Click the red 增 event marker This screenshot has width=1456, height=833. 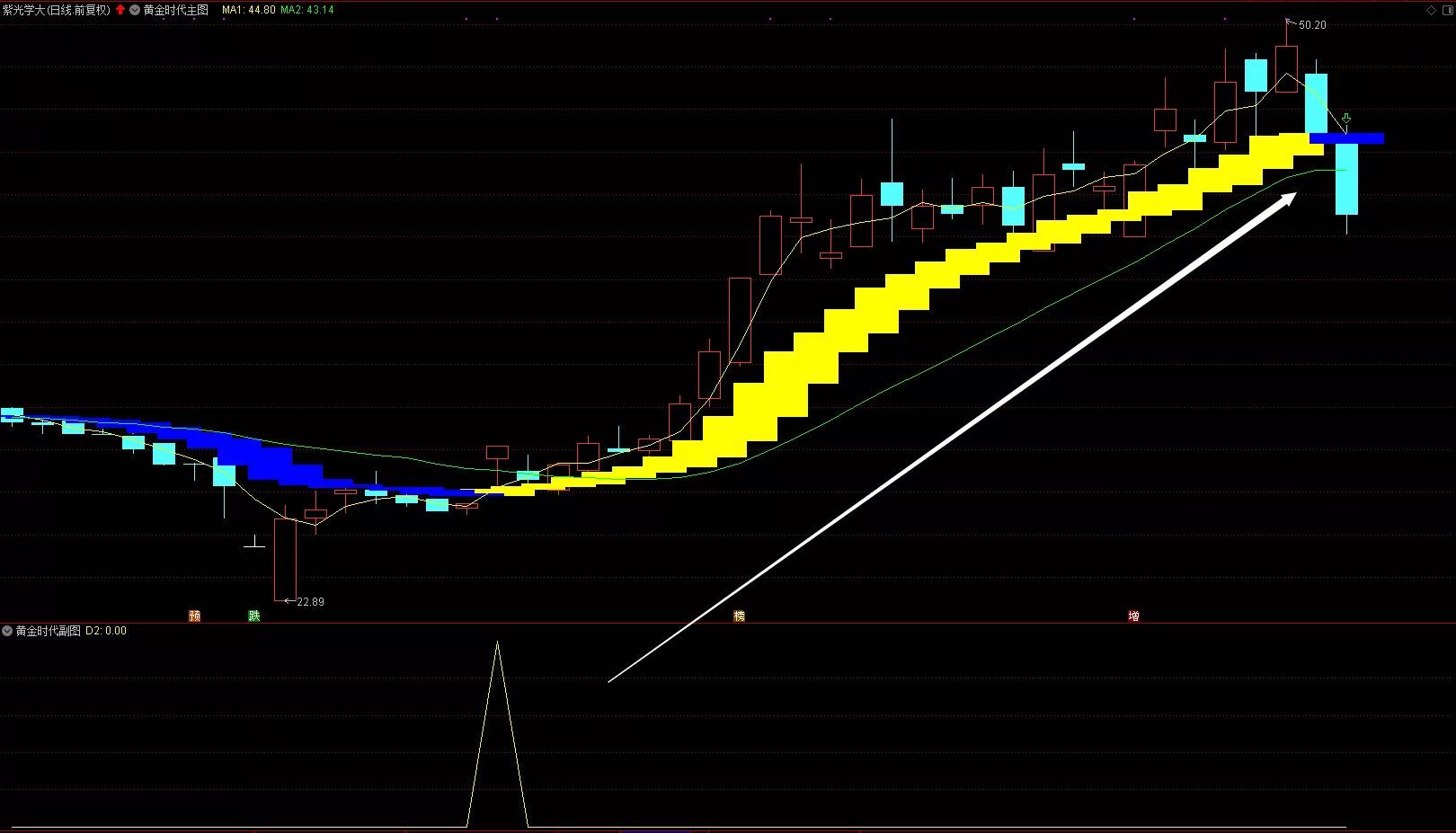point(1134,616)
